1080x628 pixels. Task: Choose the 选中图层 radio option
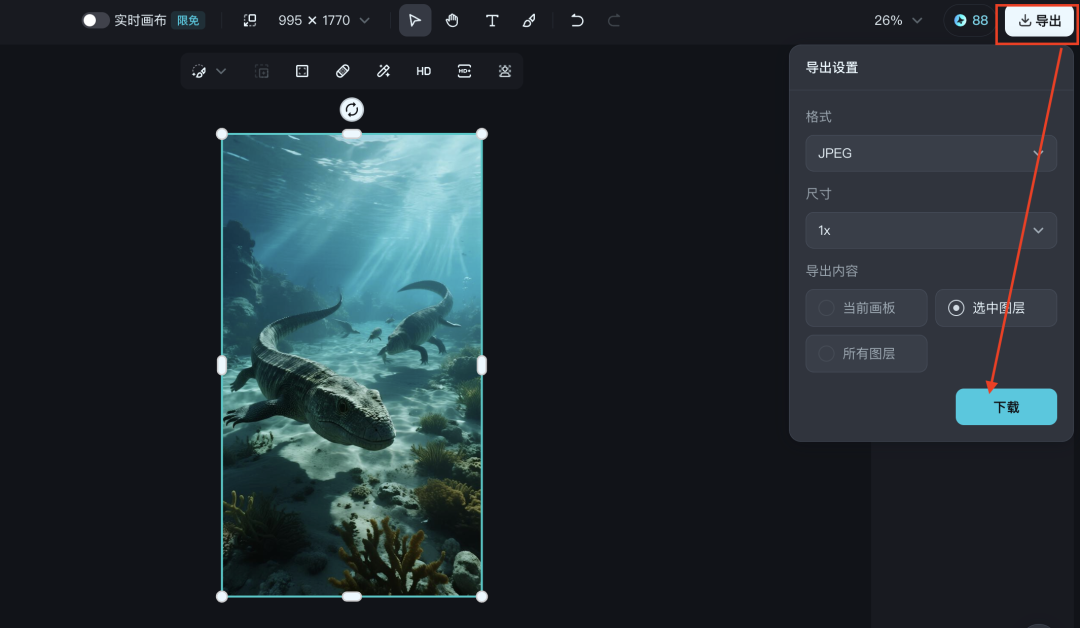(x=995, y=308)
